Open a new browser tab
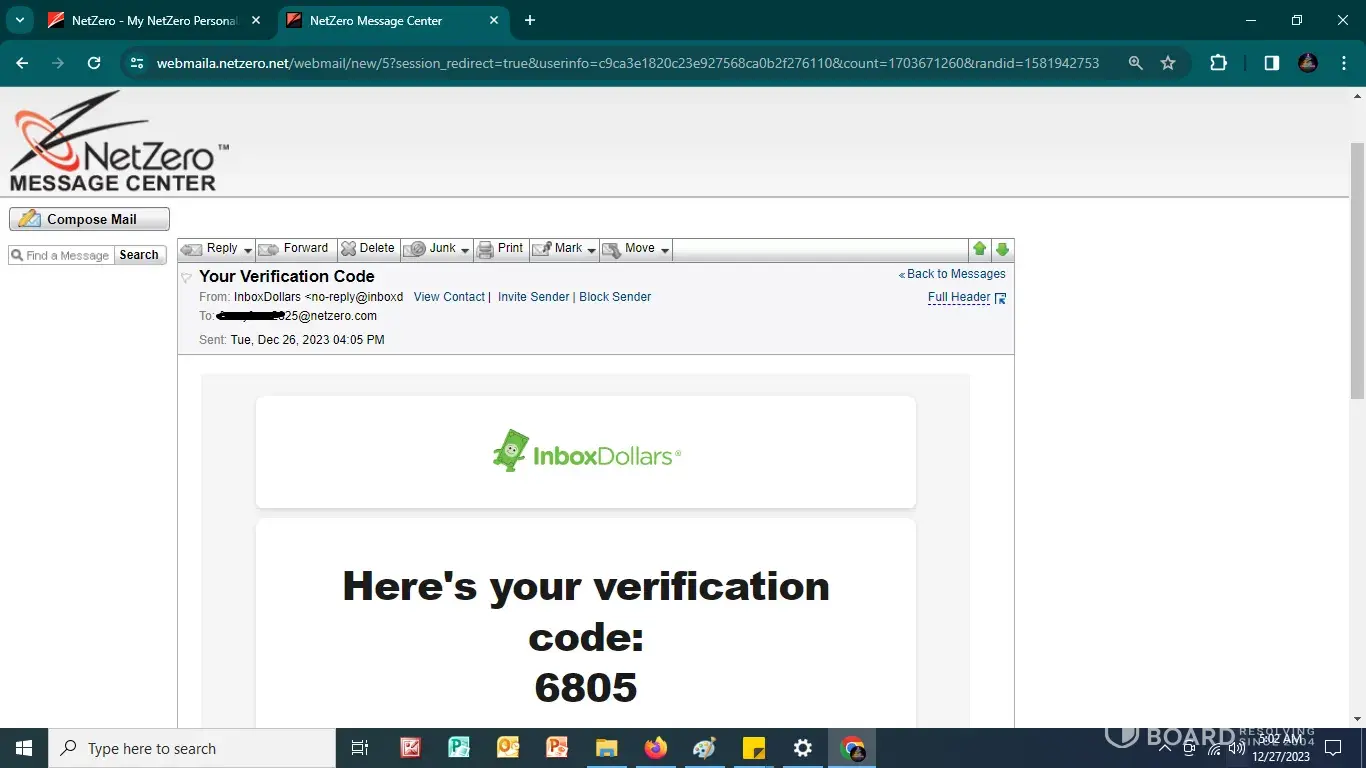Viewport: 1366px width, 768px height. [x=530, y=21]
